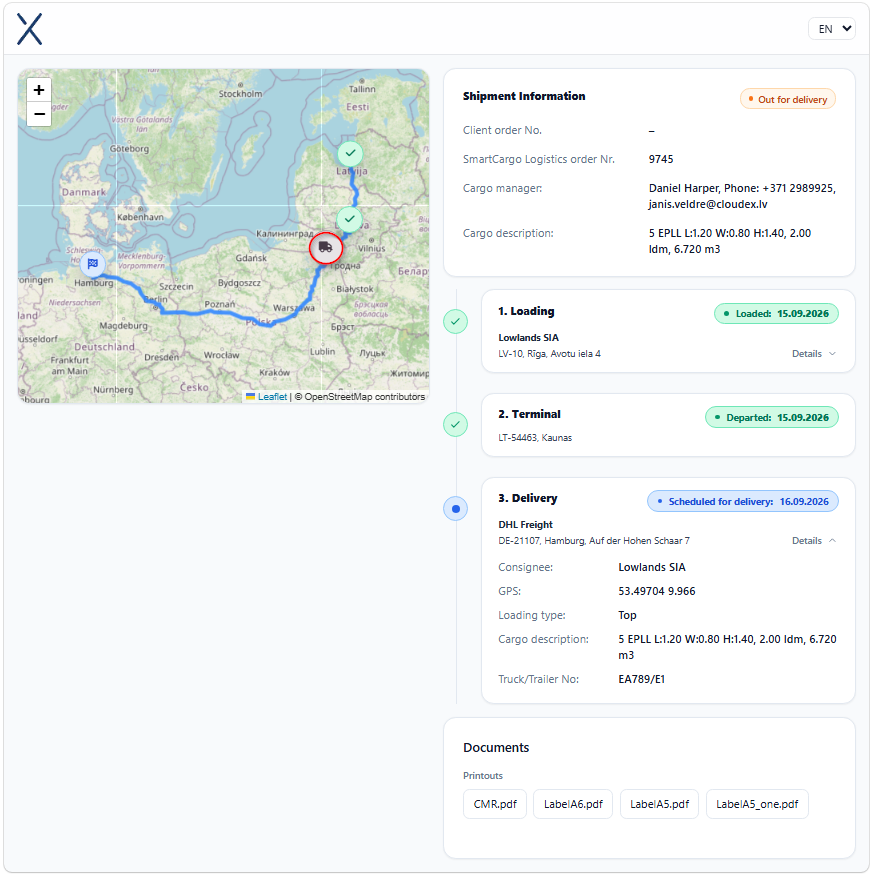The height and width of the screenshot is (876, 872).
Task: Expand Details for the Loading step
Action: tap(813, 354)
